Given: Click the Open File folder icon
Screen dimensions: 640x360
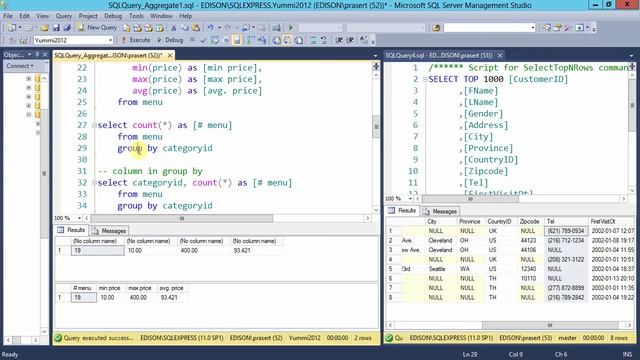Looking at the screenshot, I should pos(44,28).
